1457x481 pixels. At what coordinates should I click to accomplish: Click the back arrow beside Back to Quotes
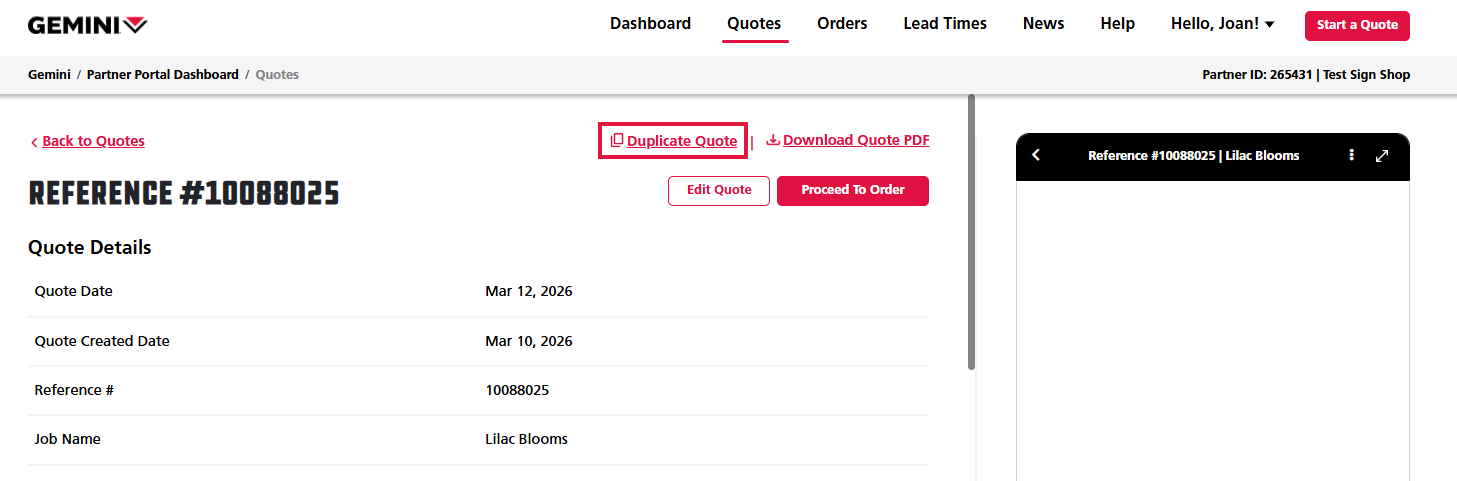coord(34,142)
